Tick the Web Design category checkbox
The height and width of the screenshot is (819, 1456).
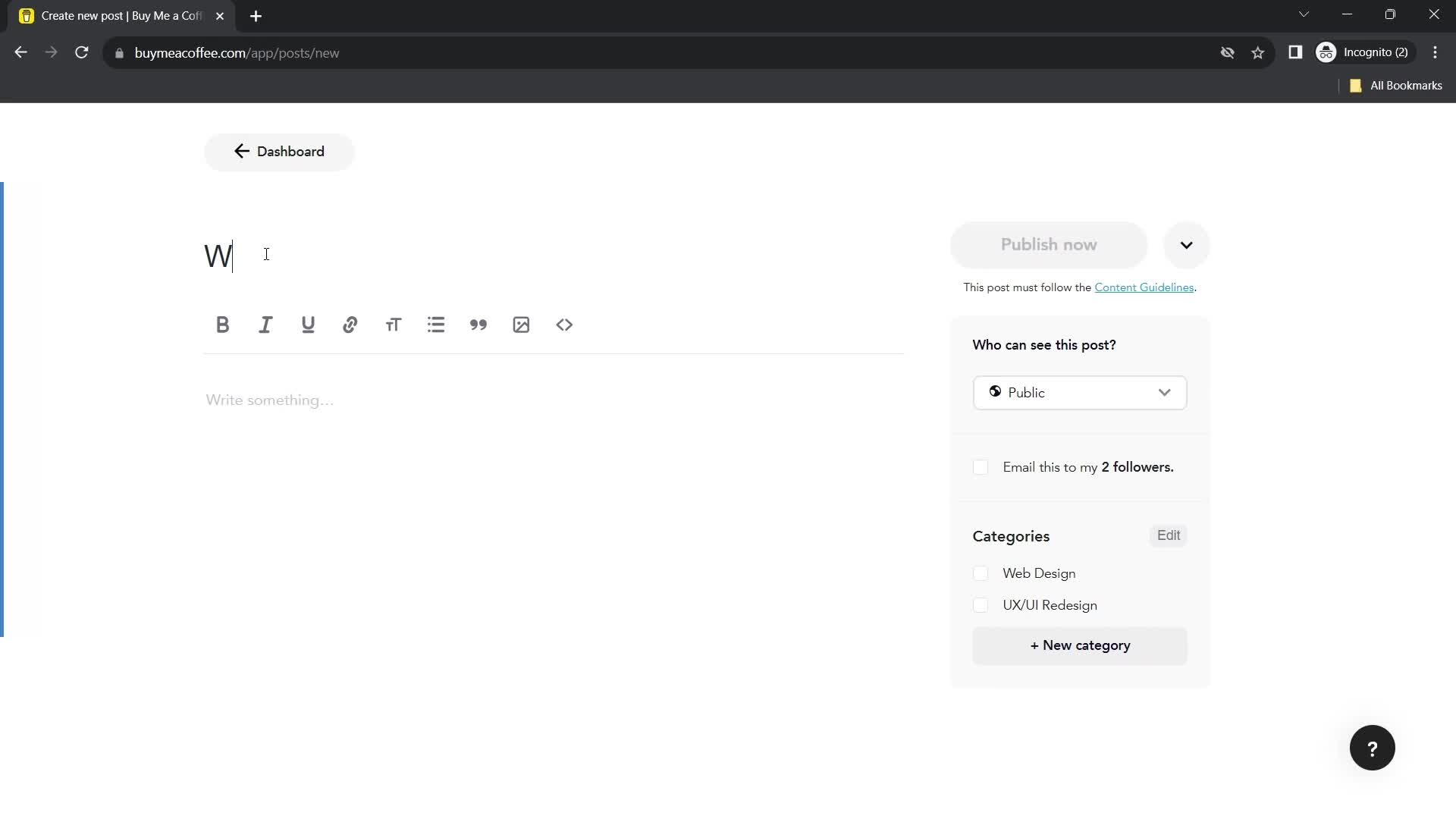[981, 573]
